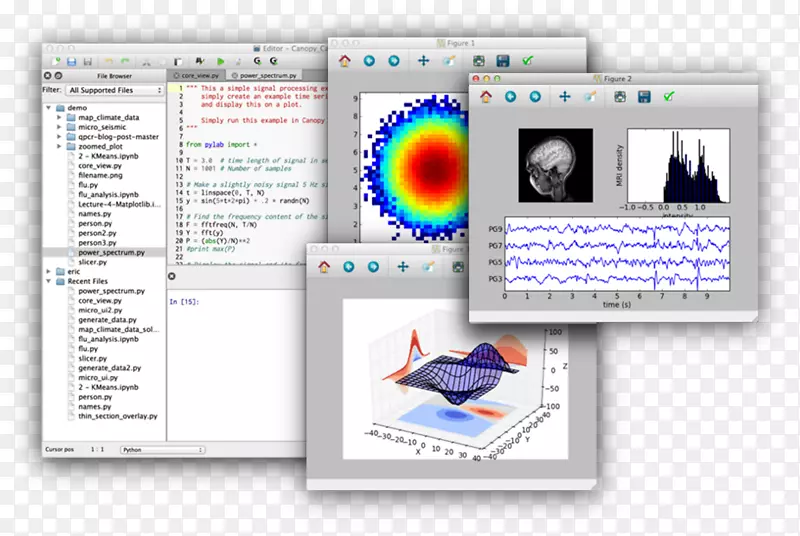This screenshot has width=800, height=536.
Task: Click Save figure disk icon in Figure 2
Action: (x=644, y=97)
